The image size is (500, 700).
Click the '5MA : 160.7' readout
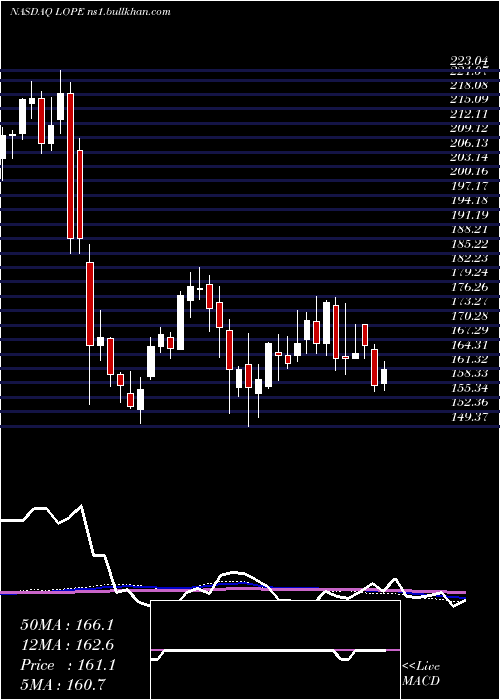tap(64, 685)
